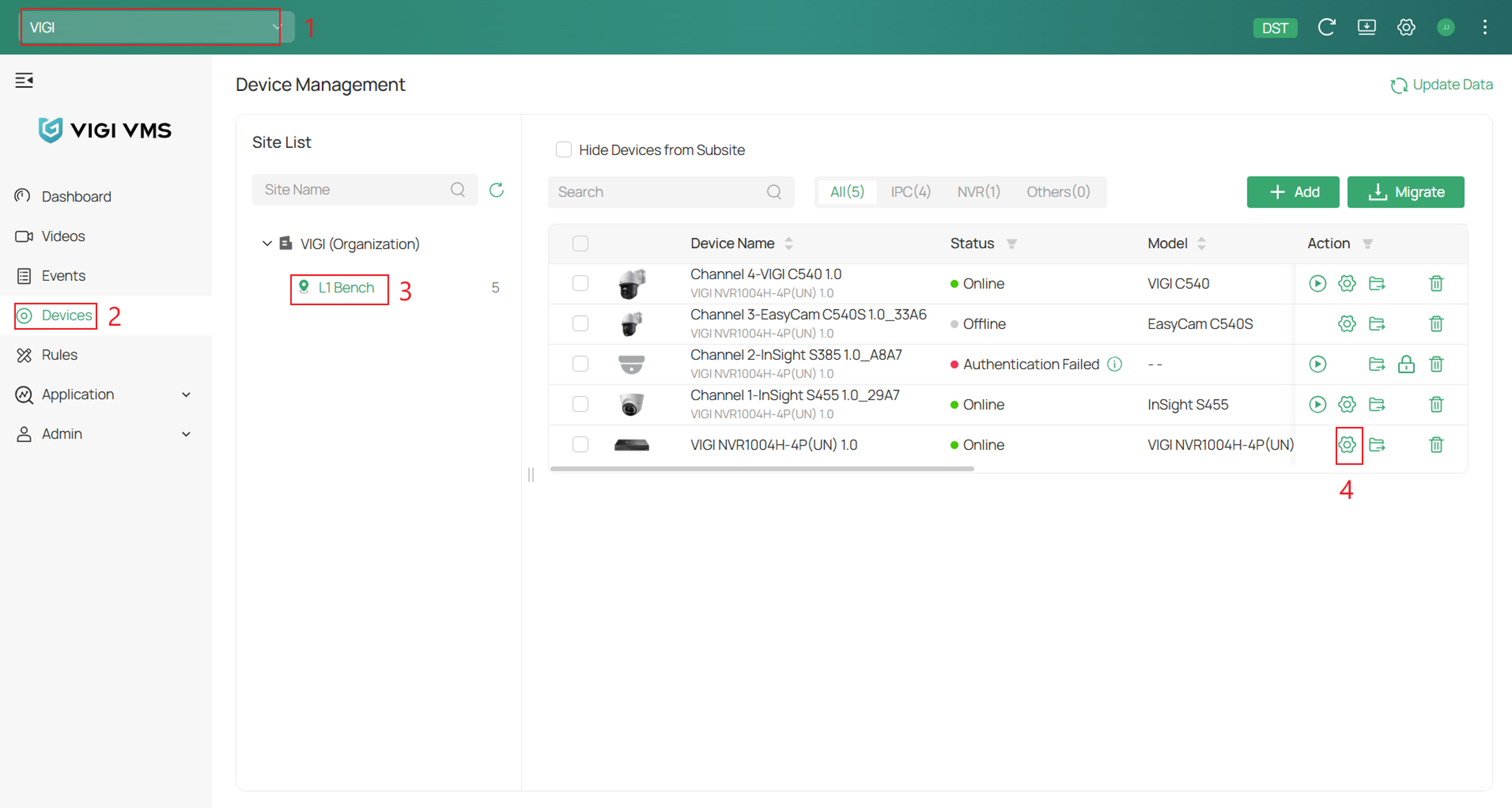
Task: Switch to the All(5) tab
Action: (847, 192)
